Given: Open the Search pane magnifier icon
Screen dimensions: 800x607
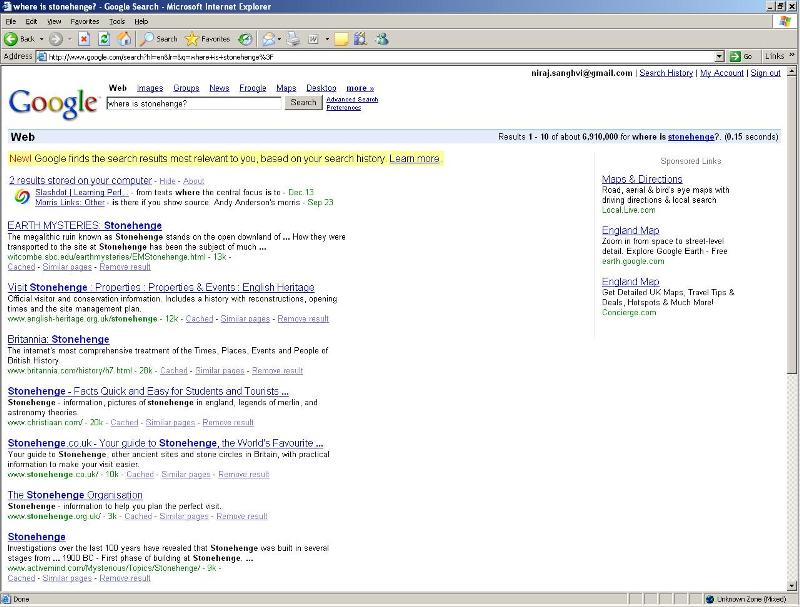Looking at the screenshot, I should 147,39.
